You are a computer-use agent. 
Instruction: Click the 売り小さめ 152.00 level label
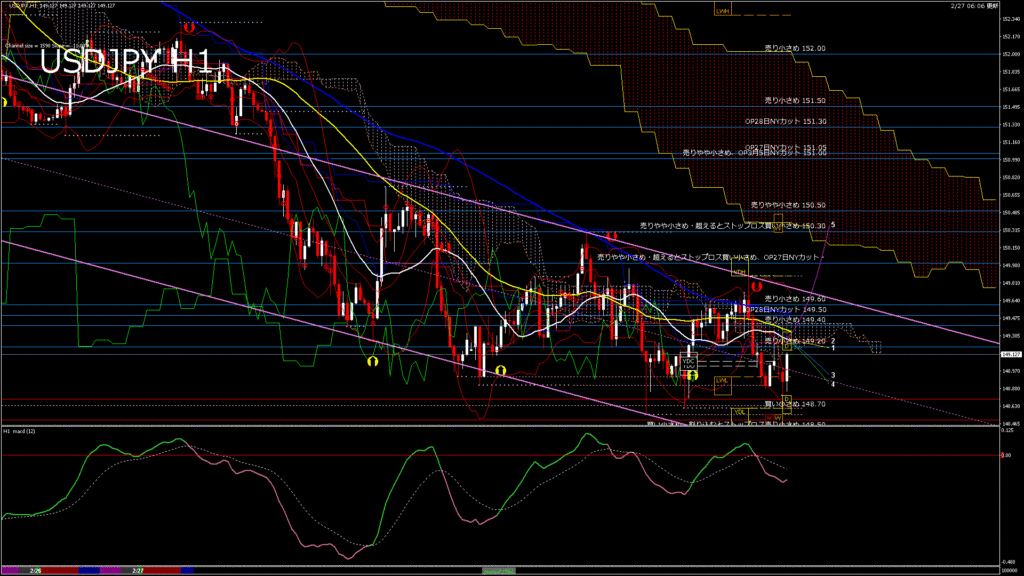pos(795,48)
